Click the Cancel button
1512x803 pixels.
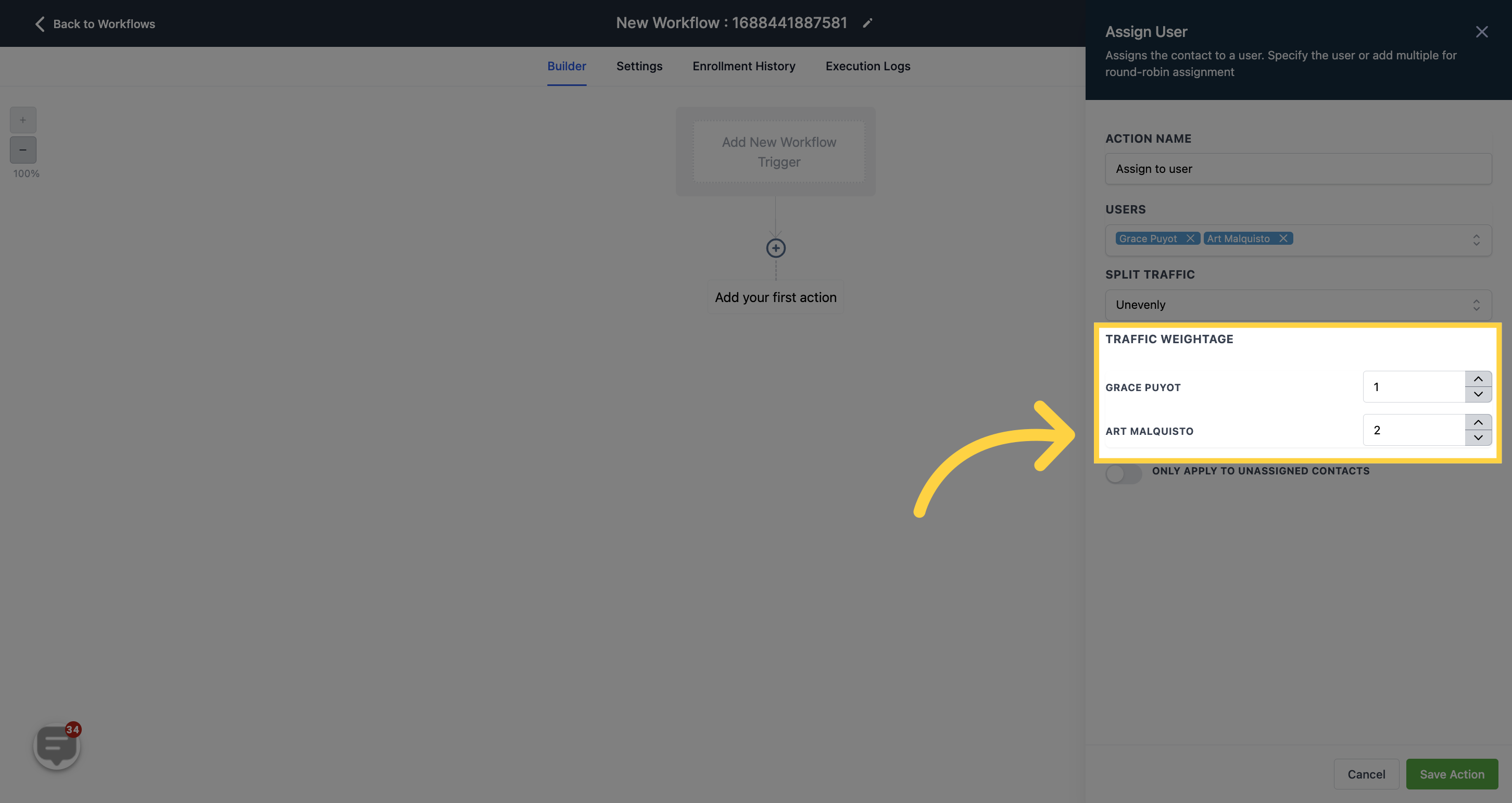pyautogui.click(x=1366, y=773)
